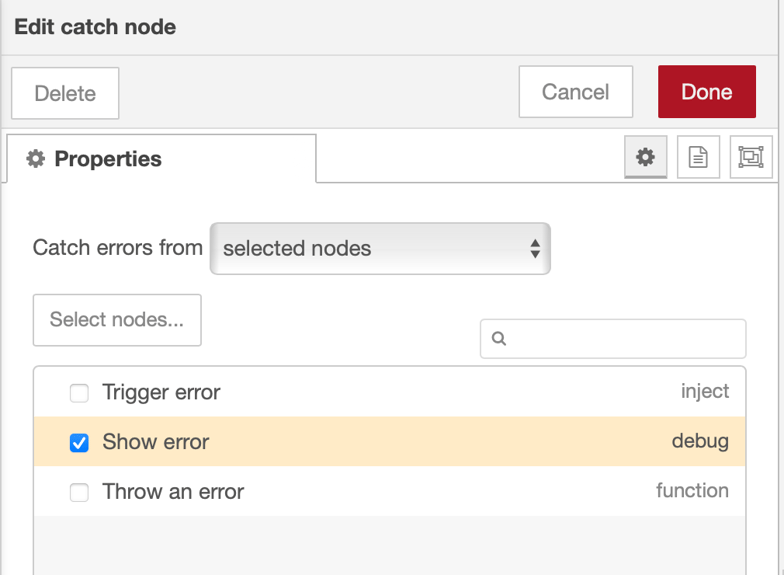Image resolution: width=784 pixels, height=575 pixels.
Task: Click the magnifier icon in search box
Action: (x=498, y=338)
